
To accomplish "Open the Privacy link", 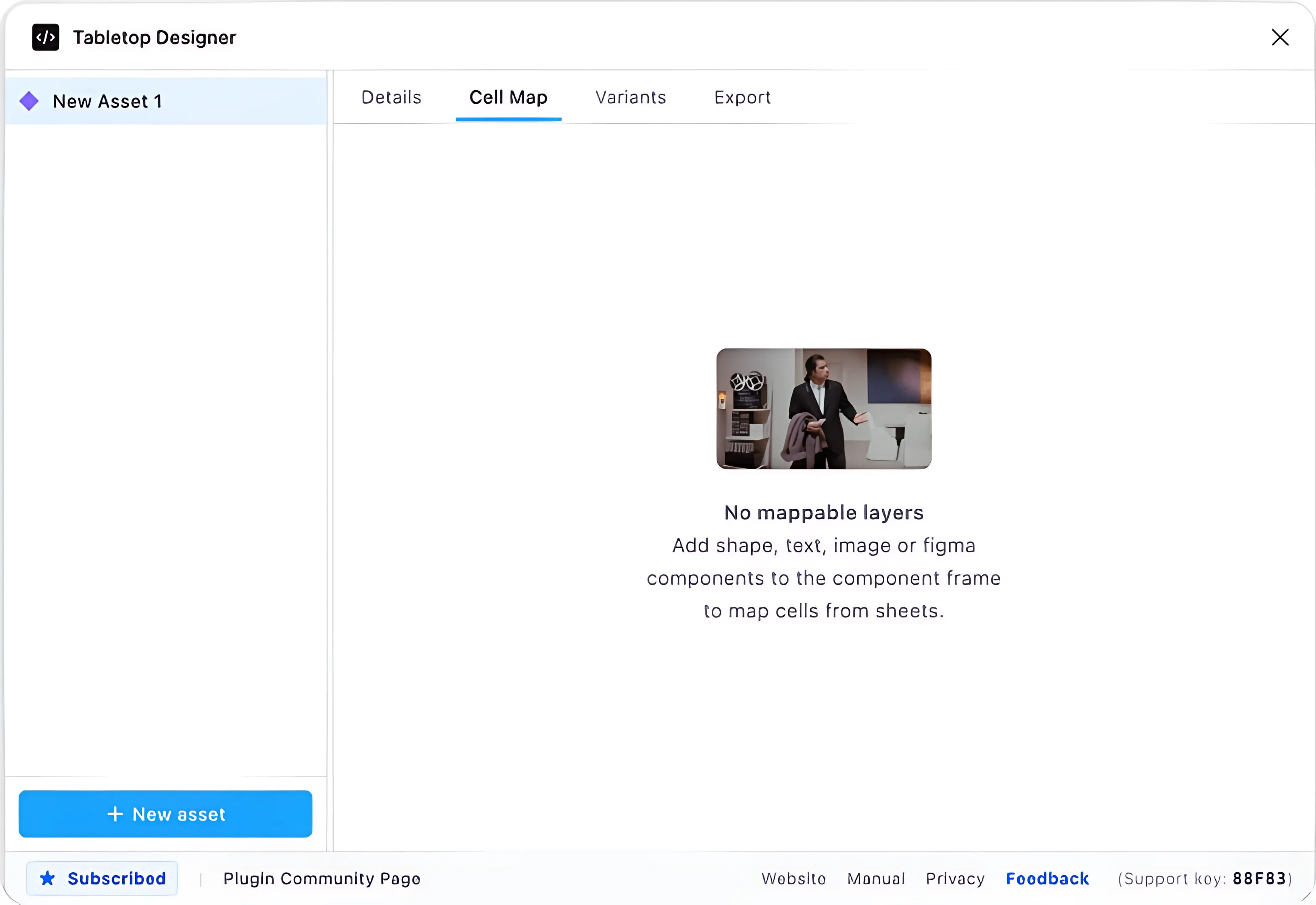I will 955,879.
